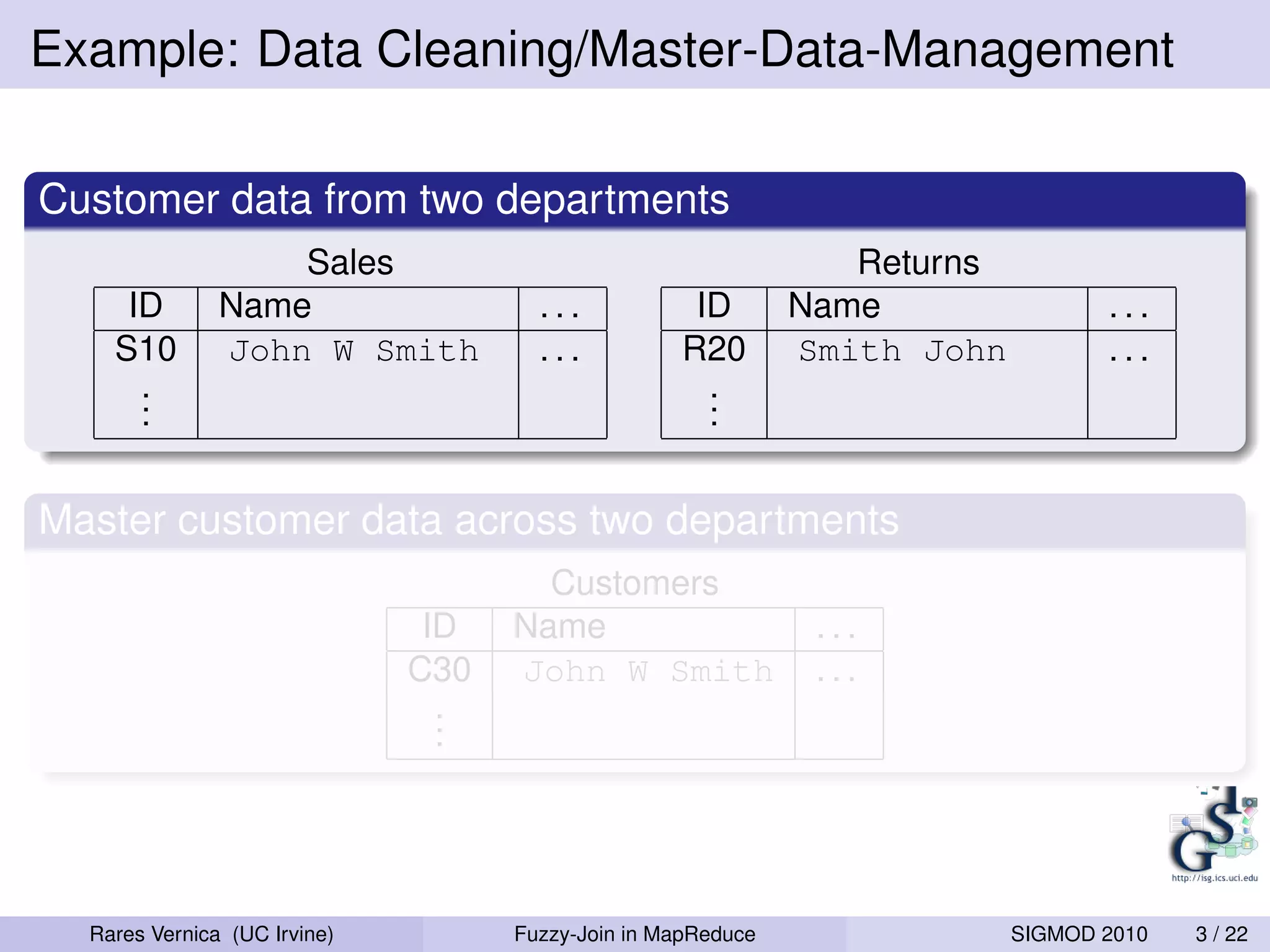
Task: Click the vertical dots below S10
Action: click(146, 409)
